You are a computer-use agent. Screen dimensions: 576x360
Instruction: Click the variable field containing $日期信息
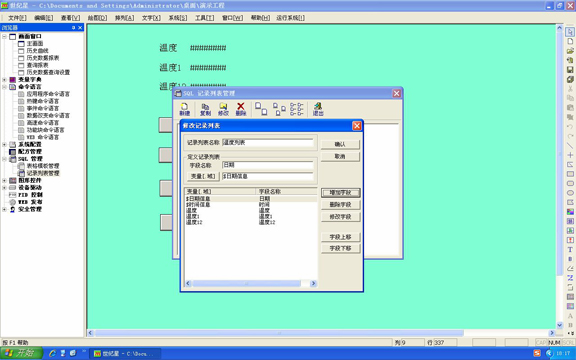tap(268, 176)
